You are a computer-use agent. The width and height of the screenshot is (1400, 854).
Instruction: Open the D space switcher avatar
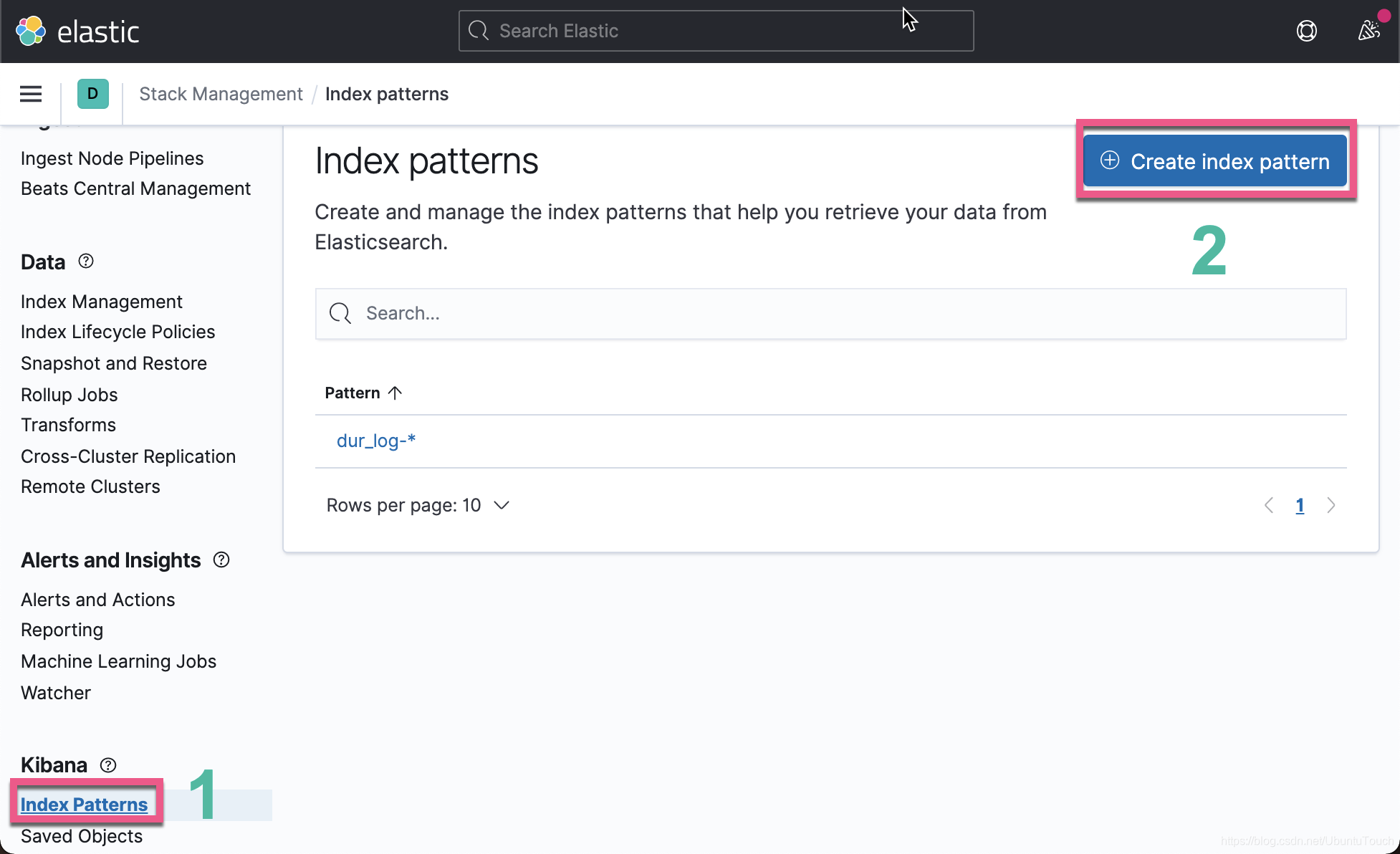click(x=92, y=94)
